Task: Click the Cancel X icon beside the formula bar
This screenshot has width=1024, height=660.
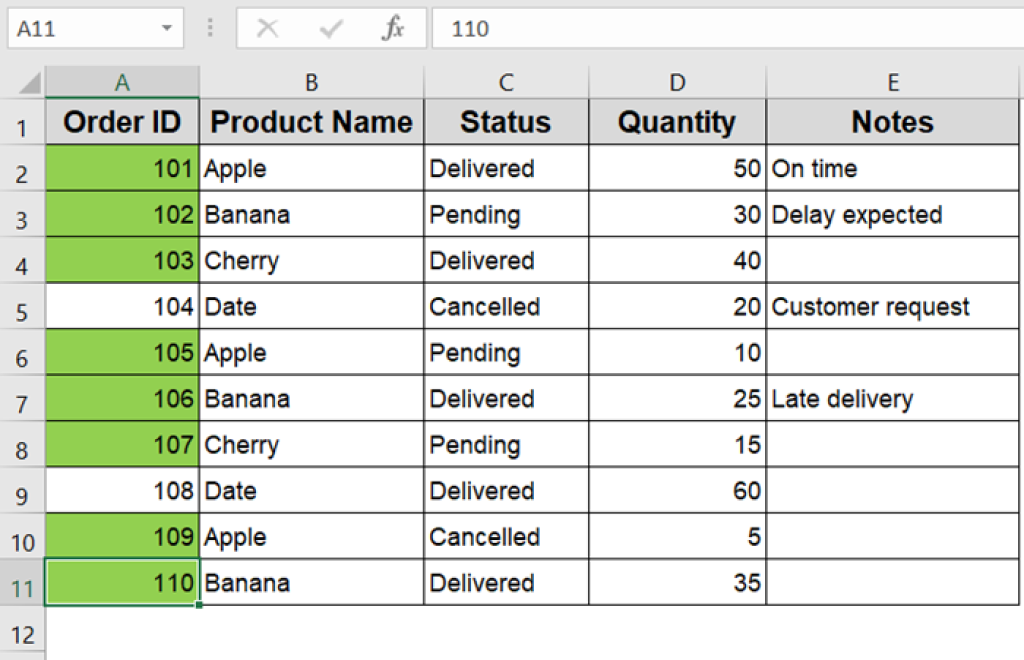Action: [268, 28]
